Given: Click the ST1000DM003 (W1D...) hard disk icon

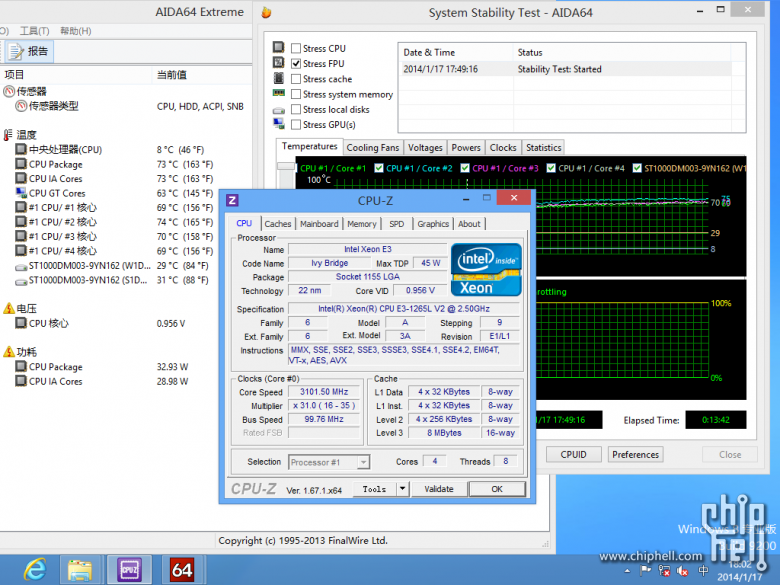Looking at the screenshot, I should coord(21,267).
